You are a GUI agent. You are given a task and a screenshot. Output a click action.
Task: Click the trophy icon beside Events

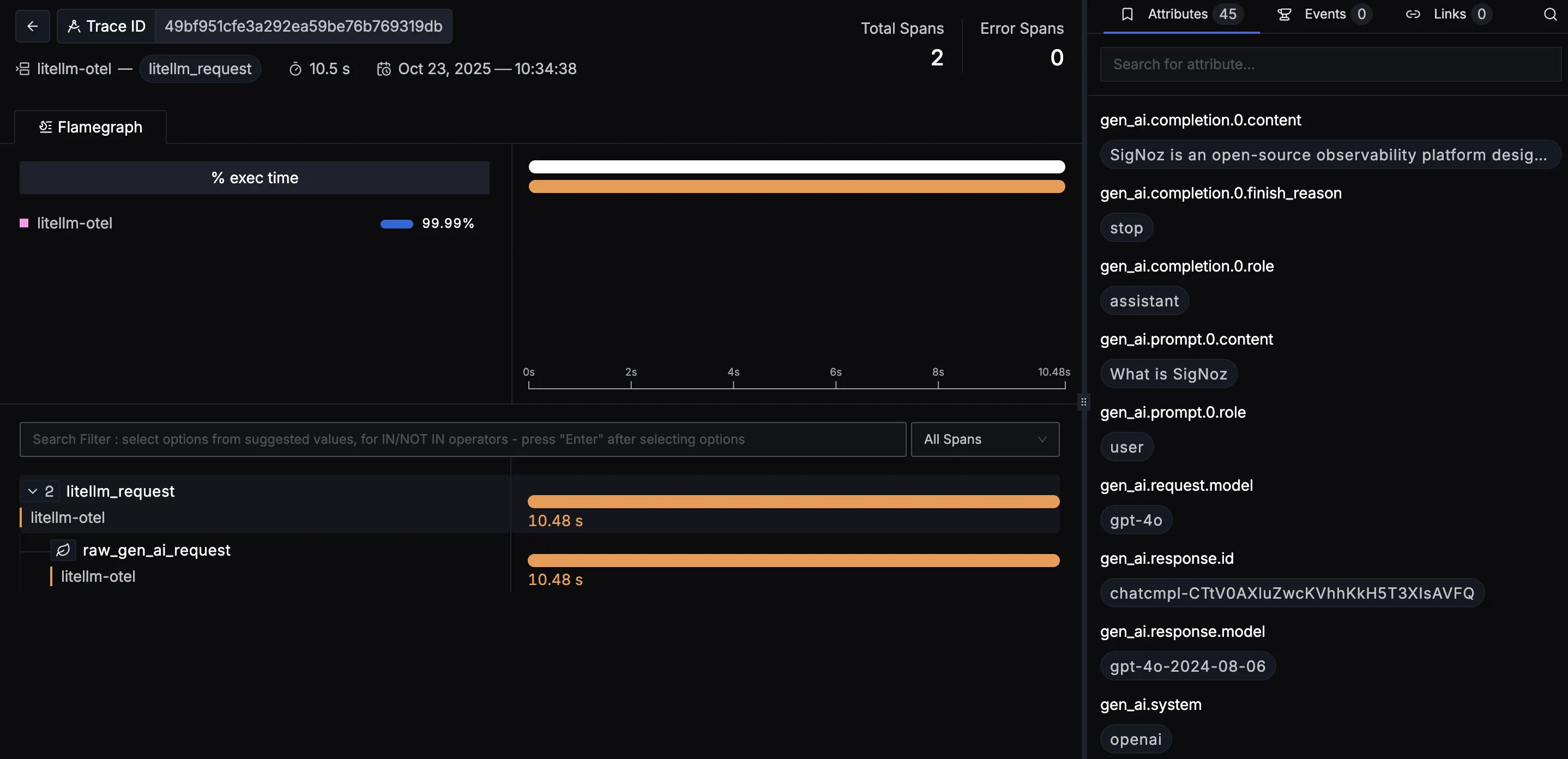[x=1284, y=14]
